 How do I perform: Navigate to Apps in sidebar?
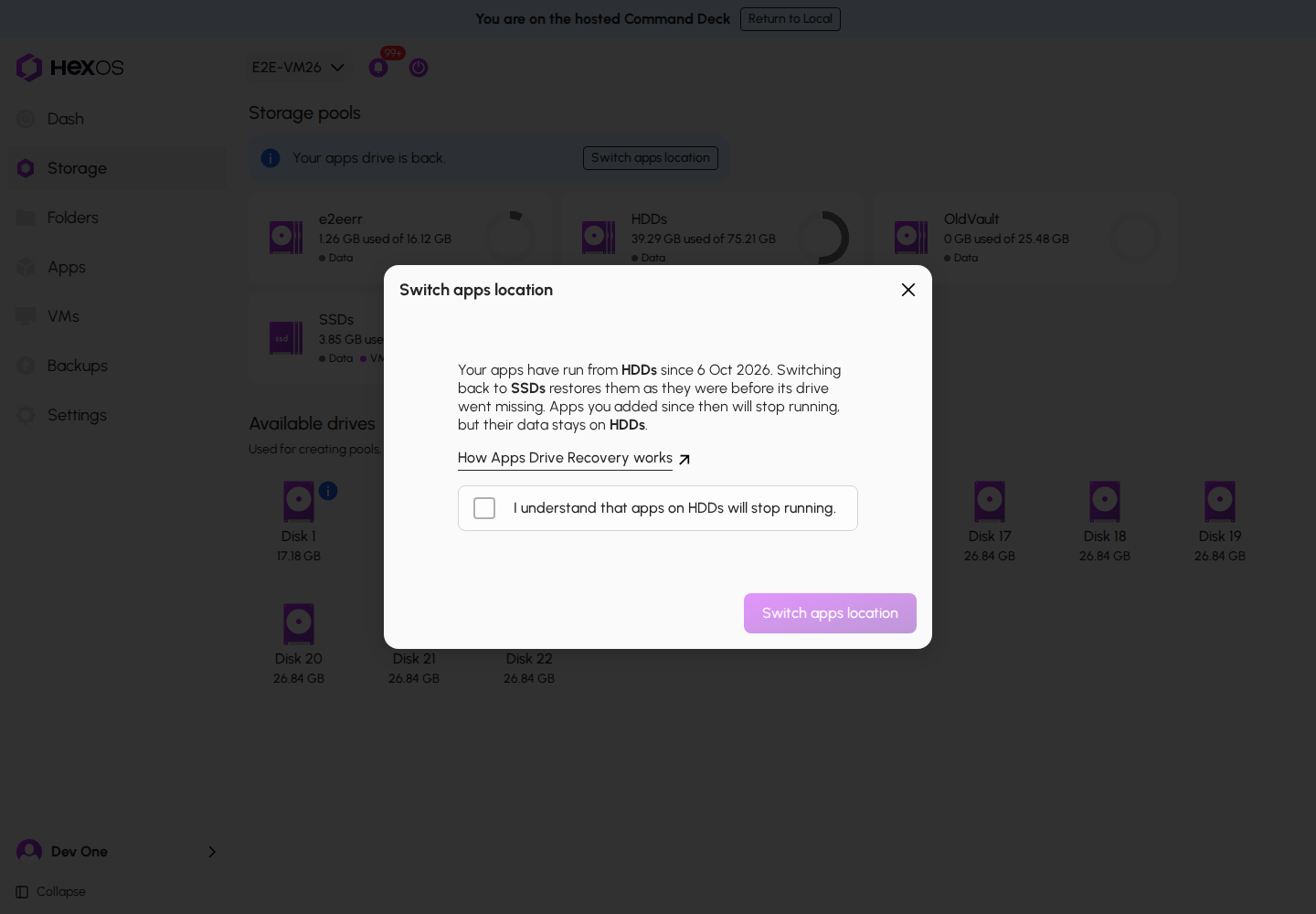click(x=117, y=267)
